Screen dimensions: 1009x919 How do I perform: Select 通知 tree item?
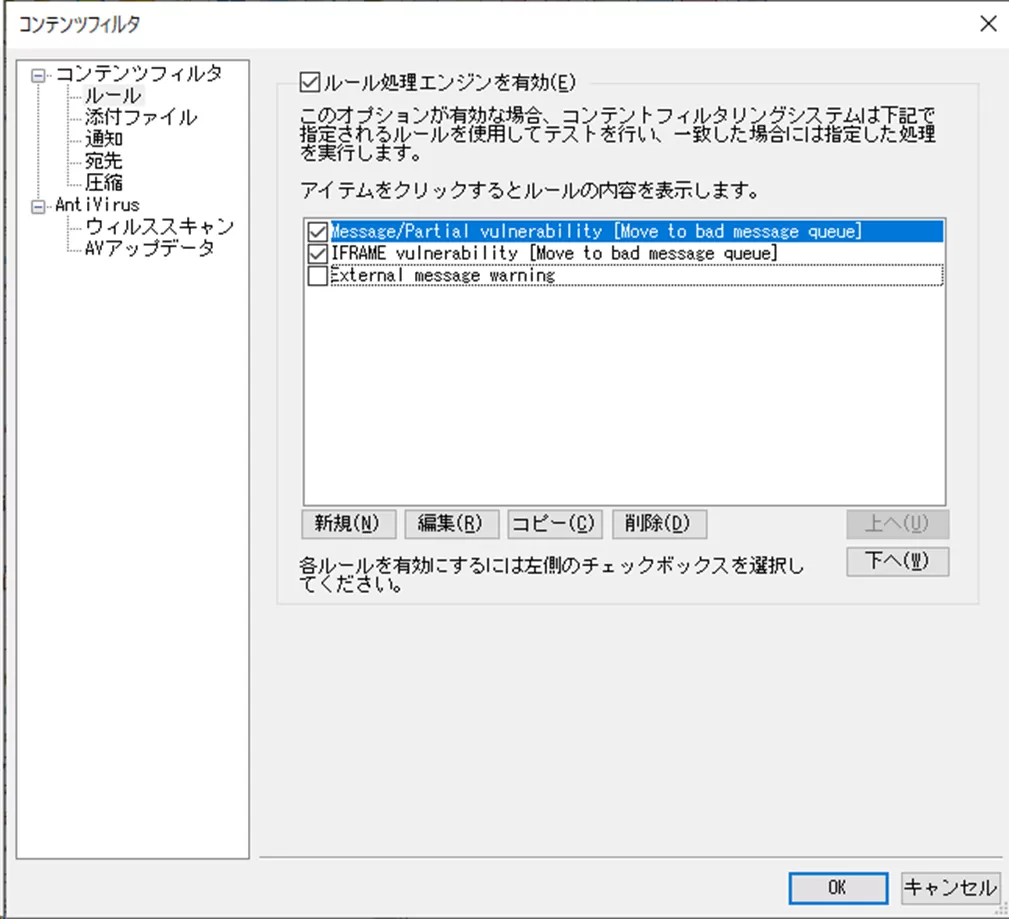[x=103, y=140]
